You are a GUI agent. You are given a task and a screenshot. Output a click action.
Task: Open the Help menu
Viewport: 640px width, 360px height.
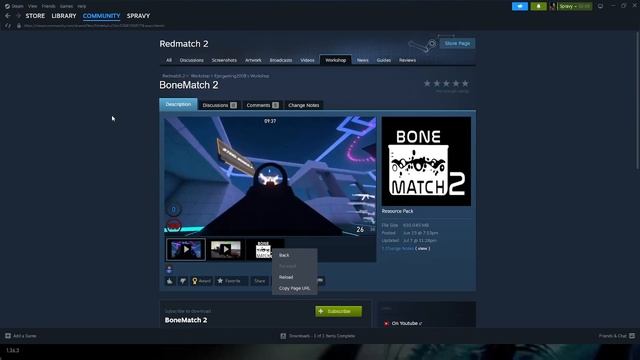coord(82,6)
